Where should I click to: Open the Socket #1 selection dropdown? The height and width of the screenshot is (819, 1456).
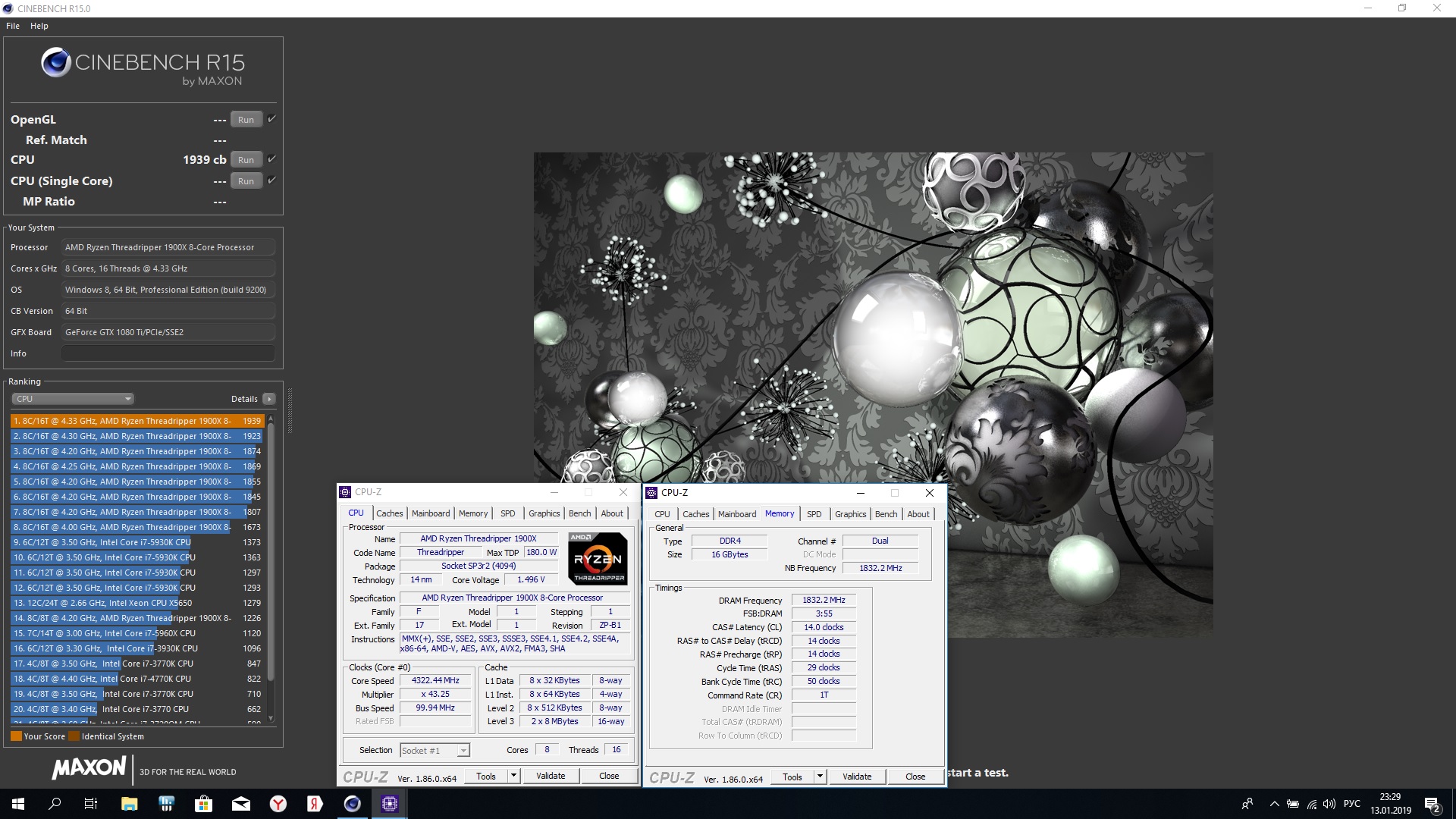tap(435, 750)
